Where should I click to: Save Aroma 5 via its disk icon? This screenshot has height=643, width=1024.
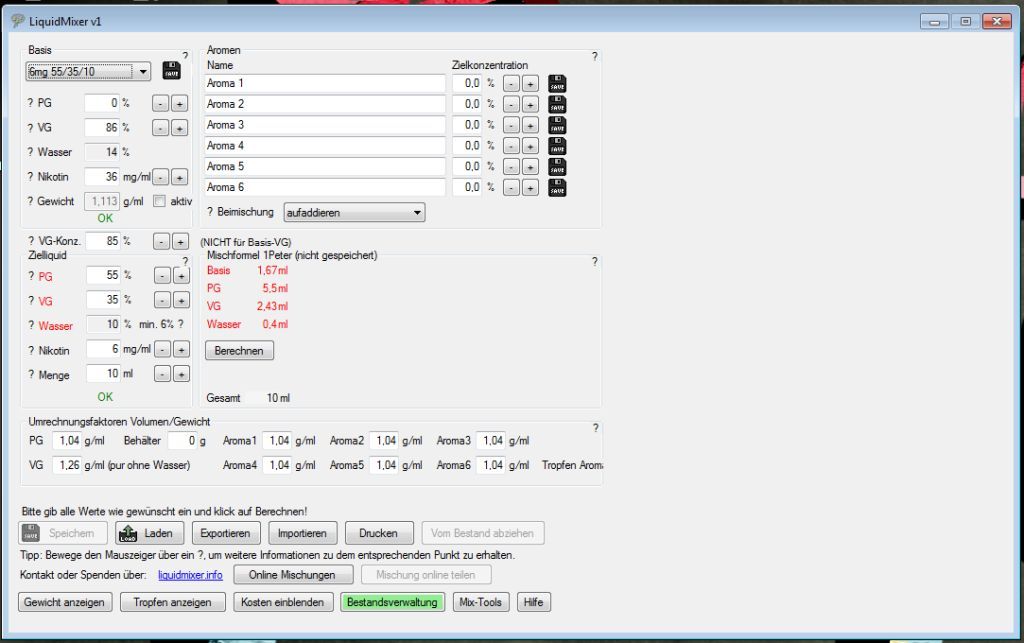click(557, 167)
